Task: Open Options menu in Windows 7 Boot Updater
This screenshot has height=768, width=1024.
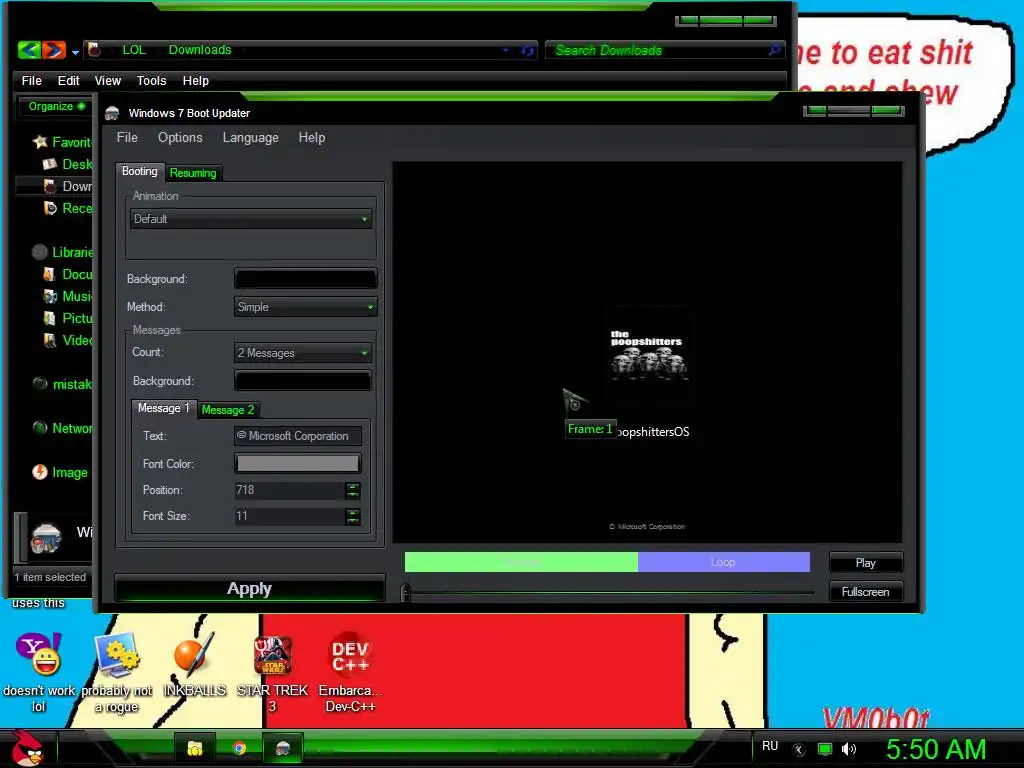Action: point(180,138)
